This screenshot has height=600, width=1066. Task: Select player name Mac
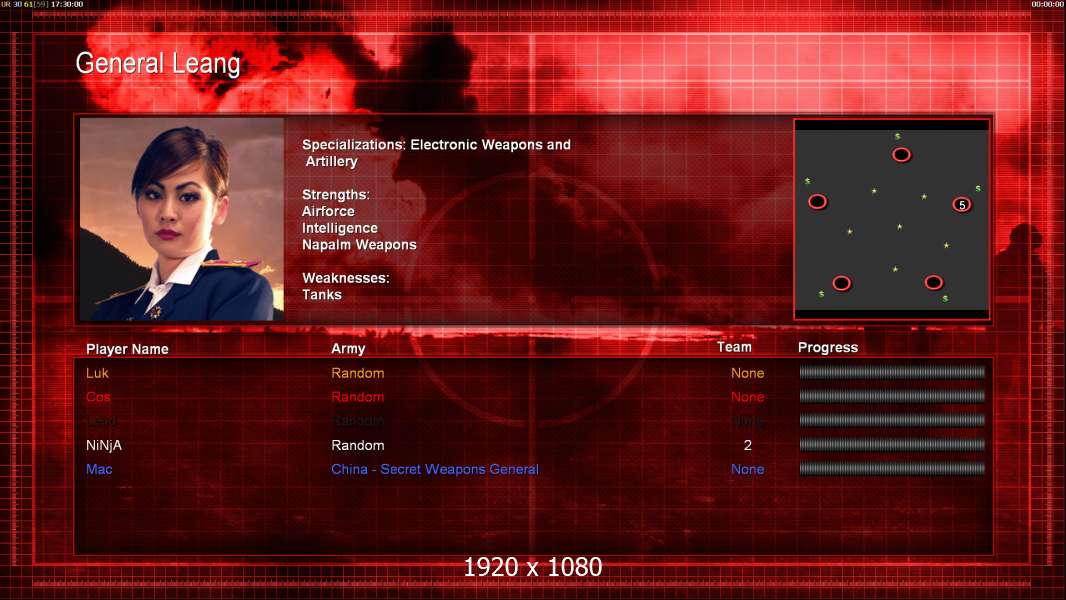pyautogui.click(x=99, y=469)
